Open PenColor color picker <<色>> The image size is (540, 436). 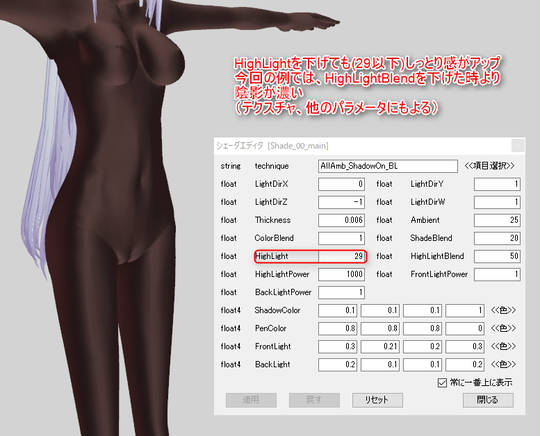pos(503,328)
